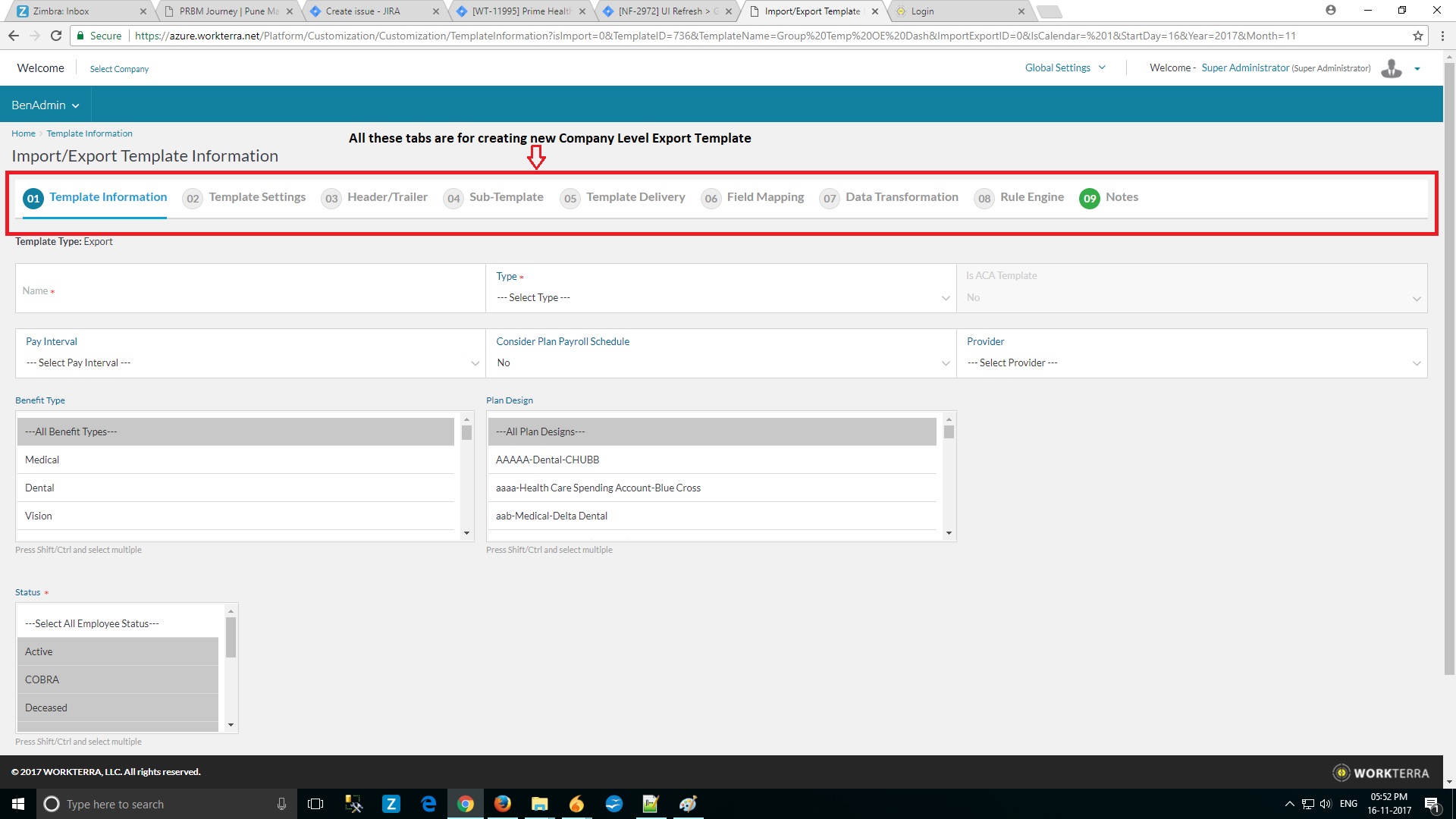Expand the Pay Interval dropdown
The image size is (1456, 819).
click(x=250, y=362)
